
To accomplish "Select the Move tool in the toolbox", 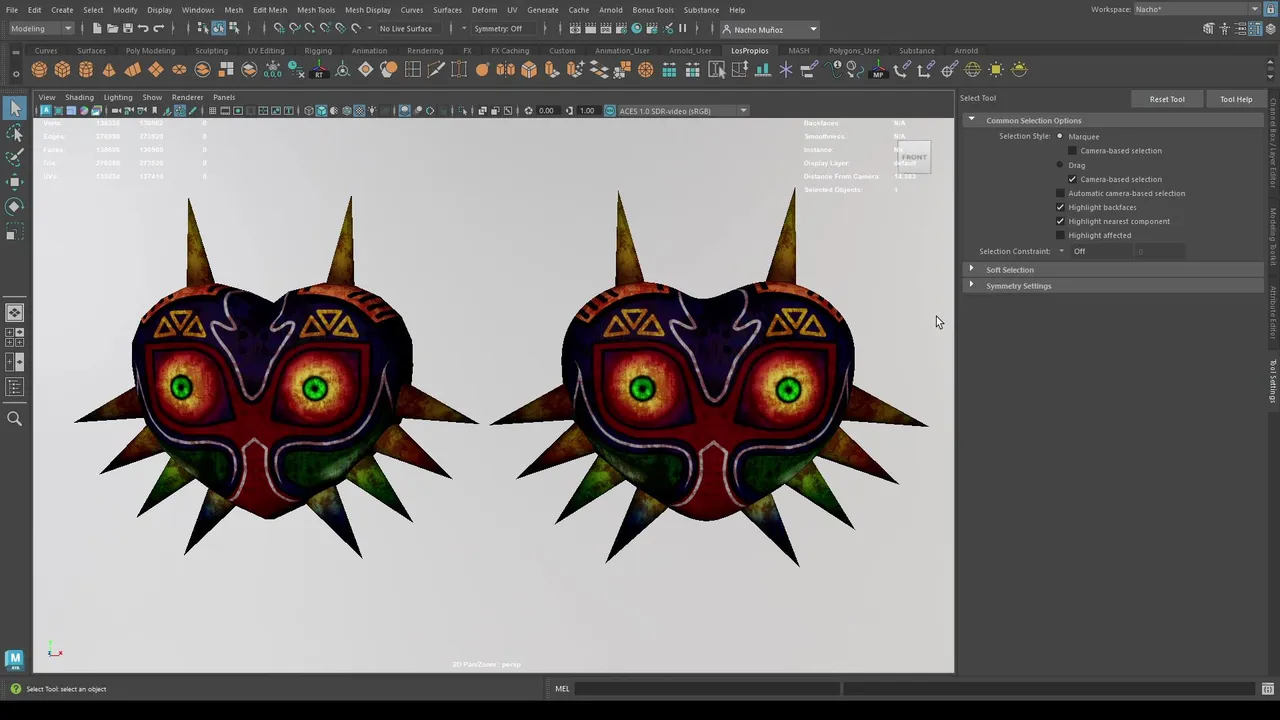I will [x=14, y=181].
